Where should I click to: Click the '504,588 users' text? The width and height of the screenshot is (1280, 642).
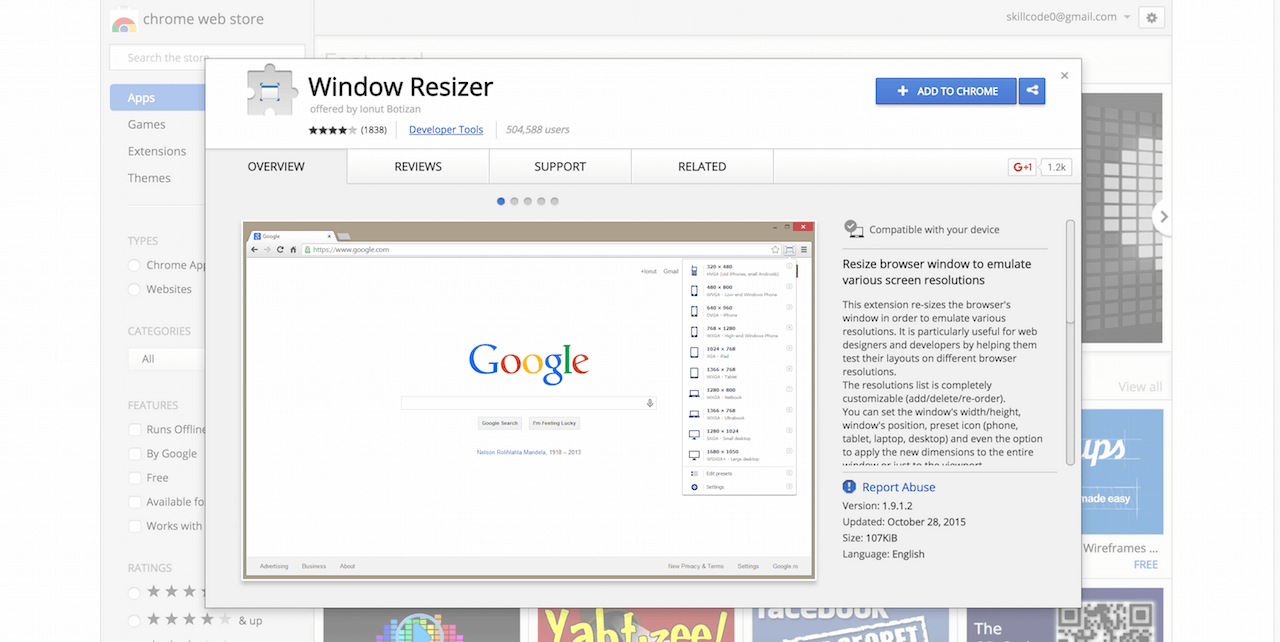coord(538,130)
